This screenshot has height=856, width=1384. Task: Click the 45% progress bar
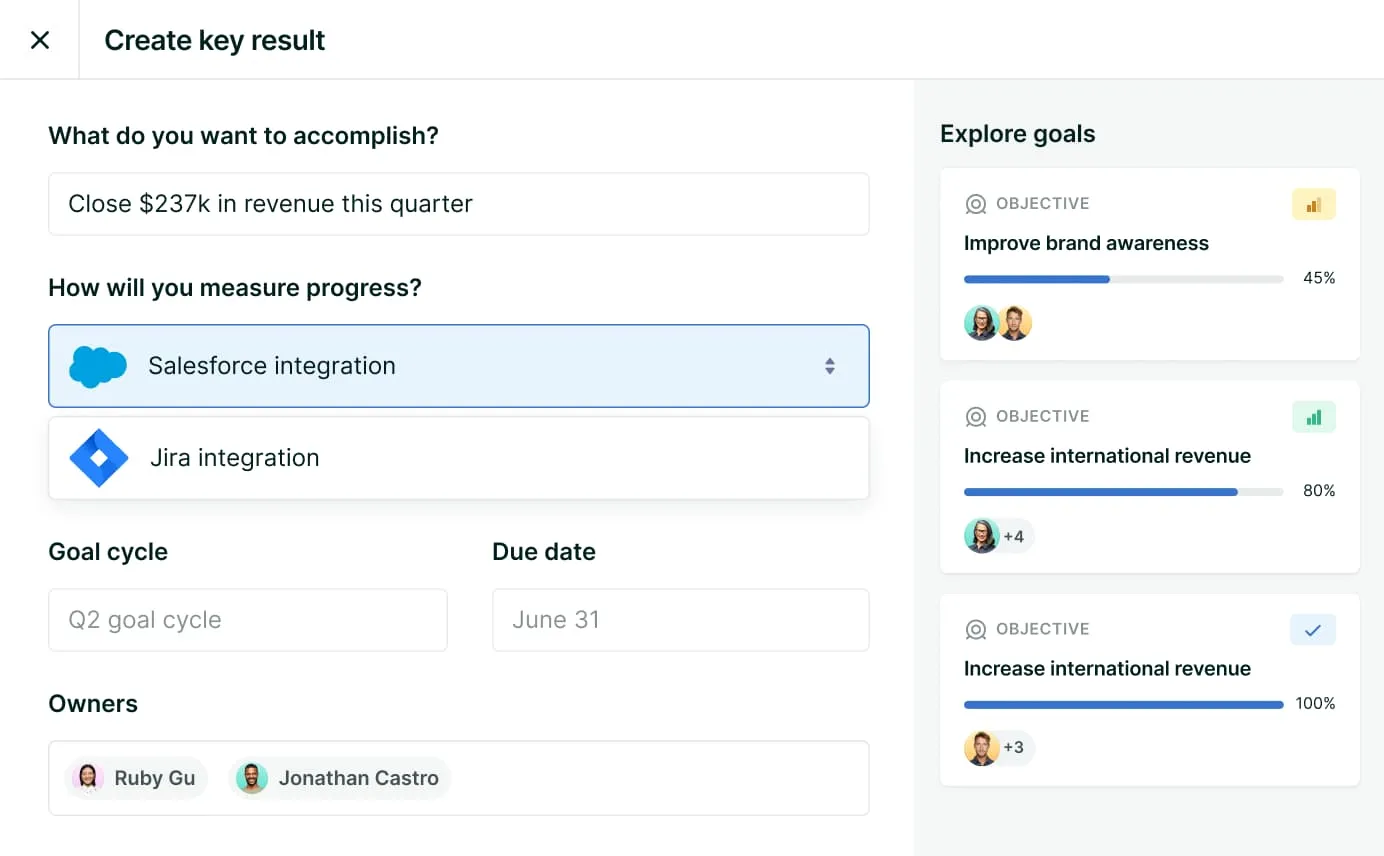(1123, 279)
